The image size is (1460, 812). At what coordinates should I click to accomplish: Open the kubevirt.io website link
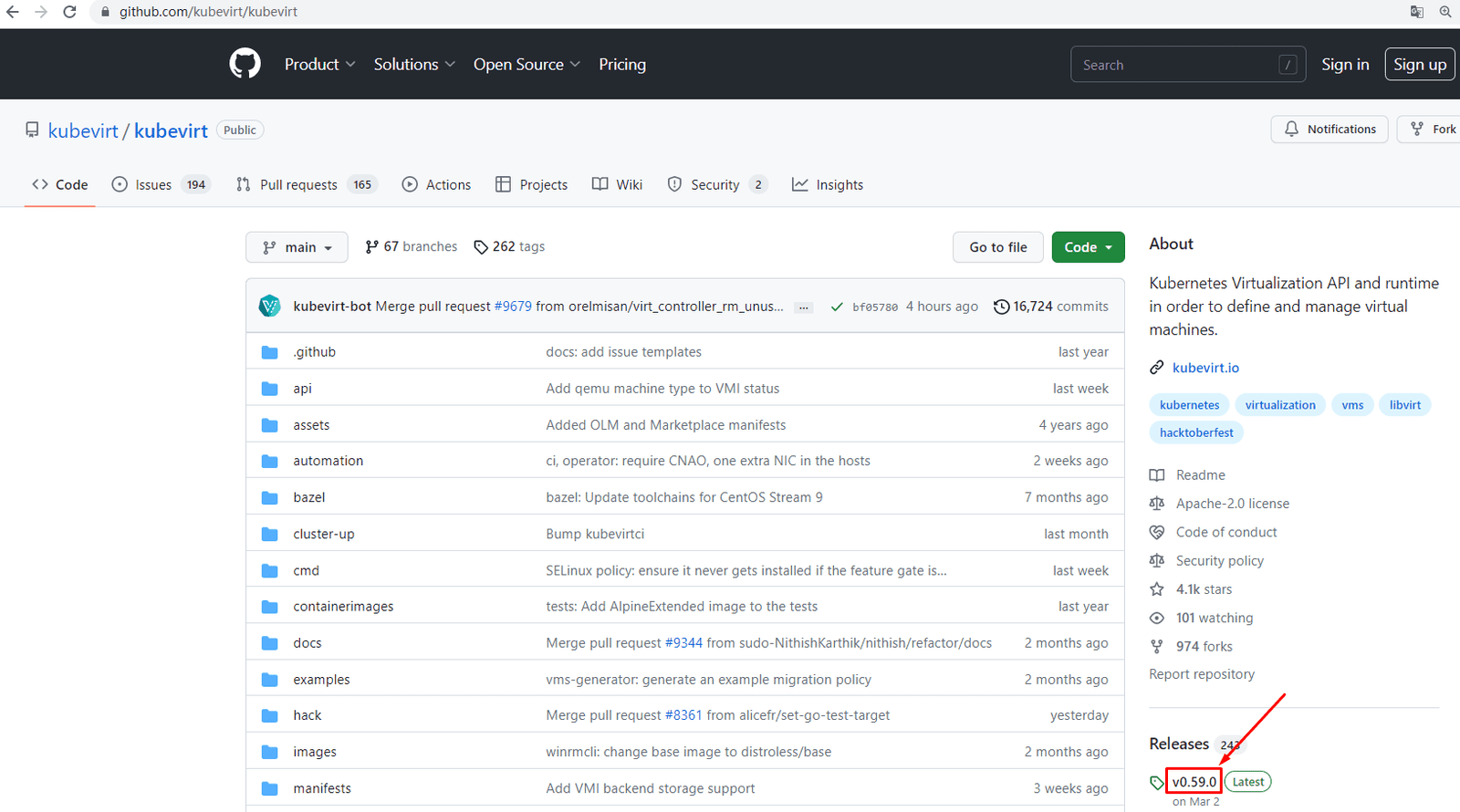click(1205, 368)
